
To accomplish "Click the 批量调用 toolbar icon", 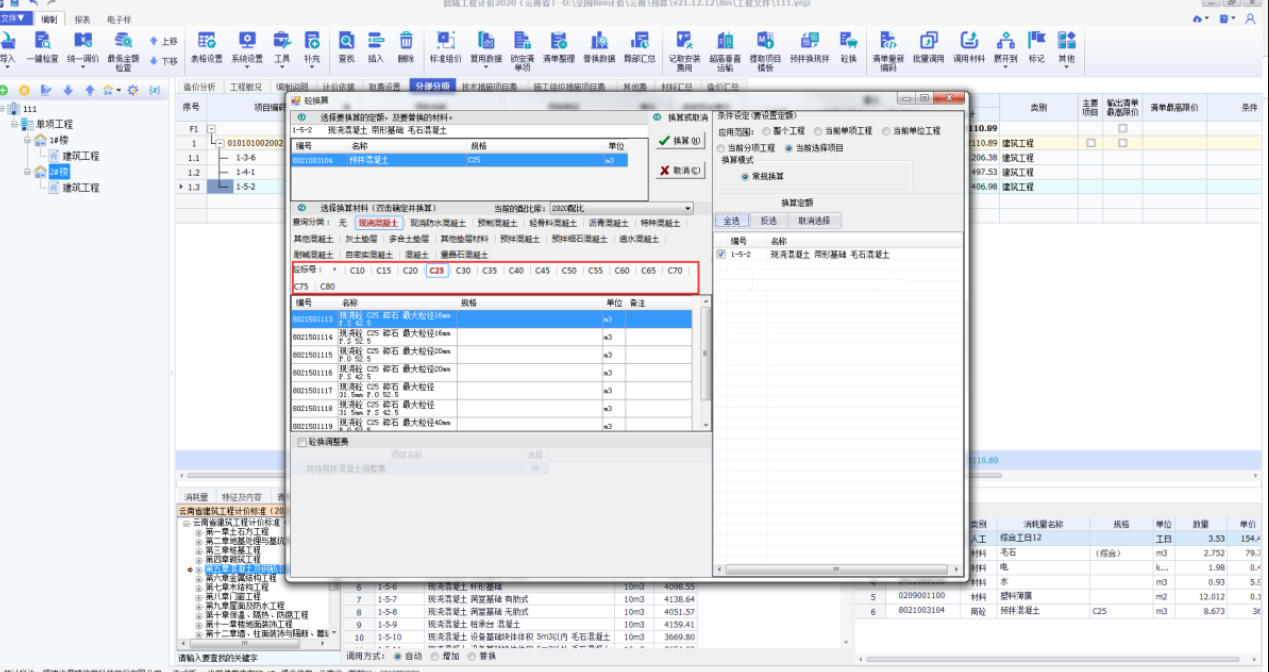I will [x=928, y=47].
